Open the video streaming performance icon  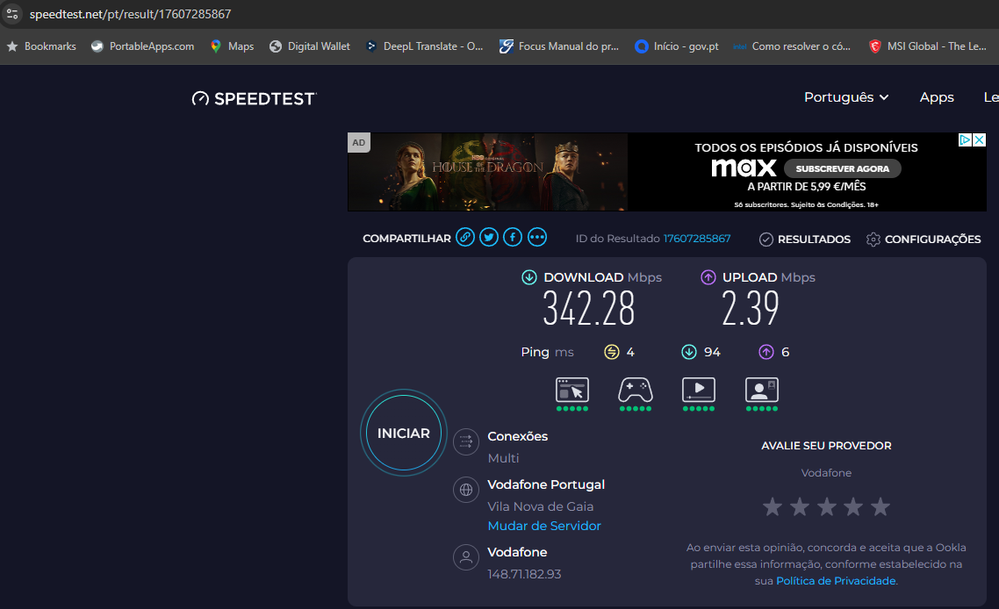point(698,391)
